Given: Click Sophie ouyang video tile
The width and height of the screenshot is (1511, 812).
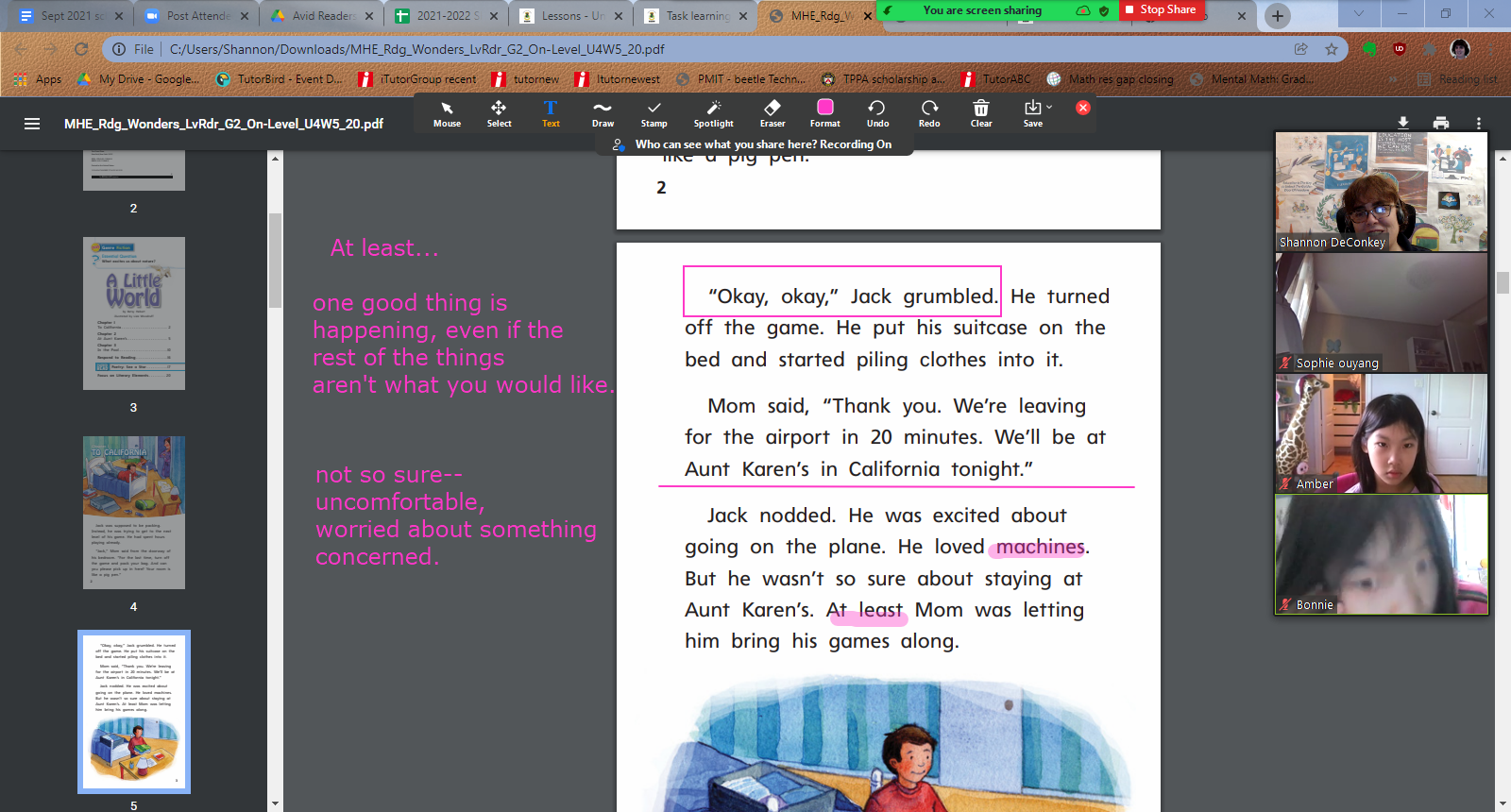Looking at the screenshot, I should pyautogui.click(x=1382, y=313).
